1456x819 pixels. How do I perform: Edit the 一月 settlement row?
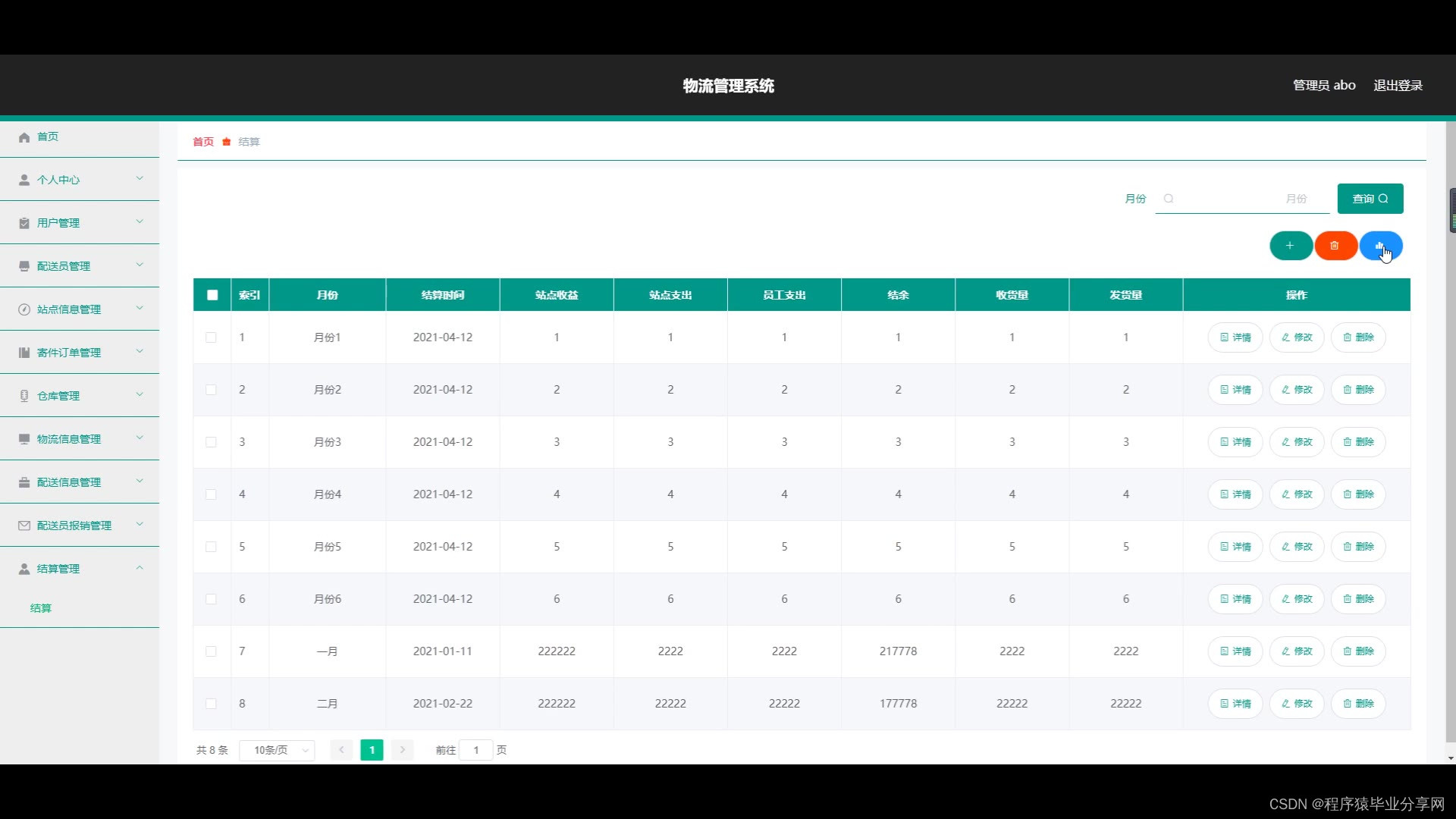coord(1297,651)
